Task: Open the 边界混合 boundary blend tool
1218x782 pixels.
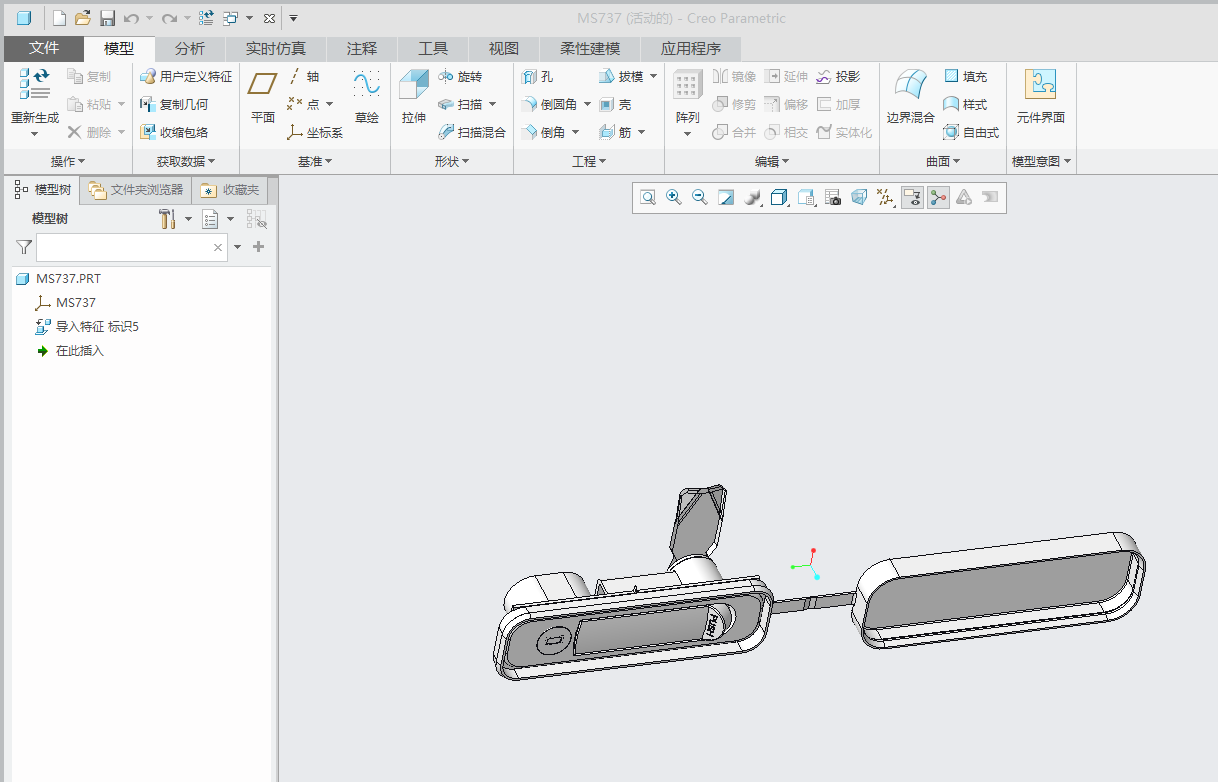Action: [x=910, y=97]
